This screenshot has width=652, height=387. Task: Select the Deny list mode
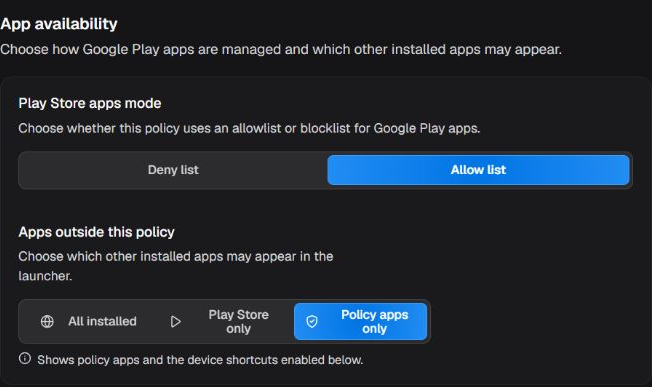(x=173, y=170)
